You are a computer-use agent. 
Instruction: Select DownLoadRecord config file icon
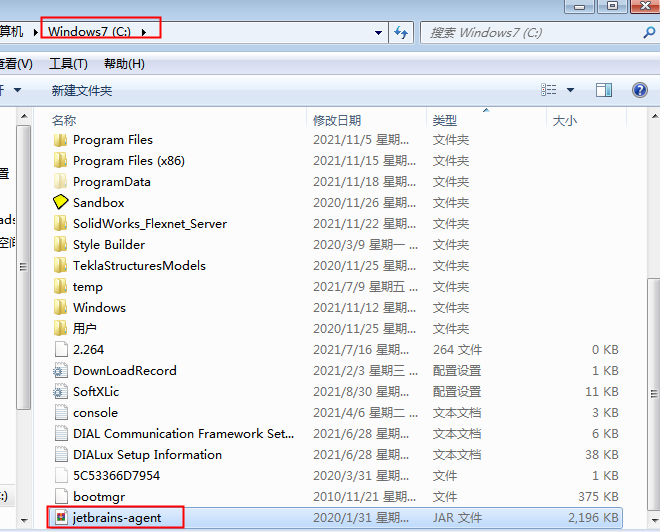[x=60, y=370]
